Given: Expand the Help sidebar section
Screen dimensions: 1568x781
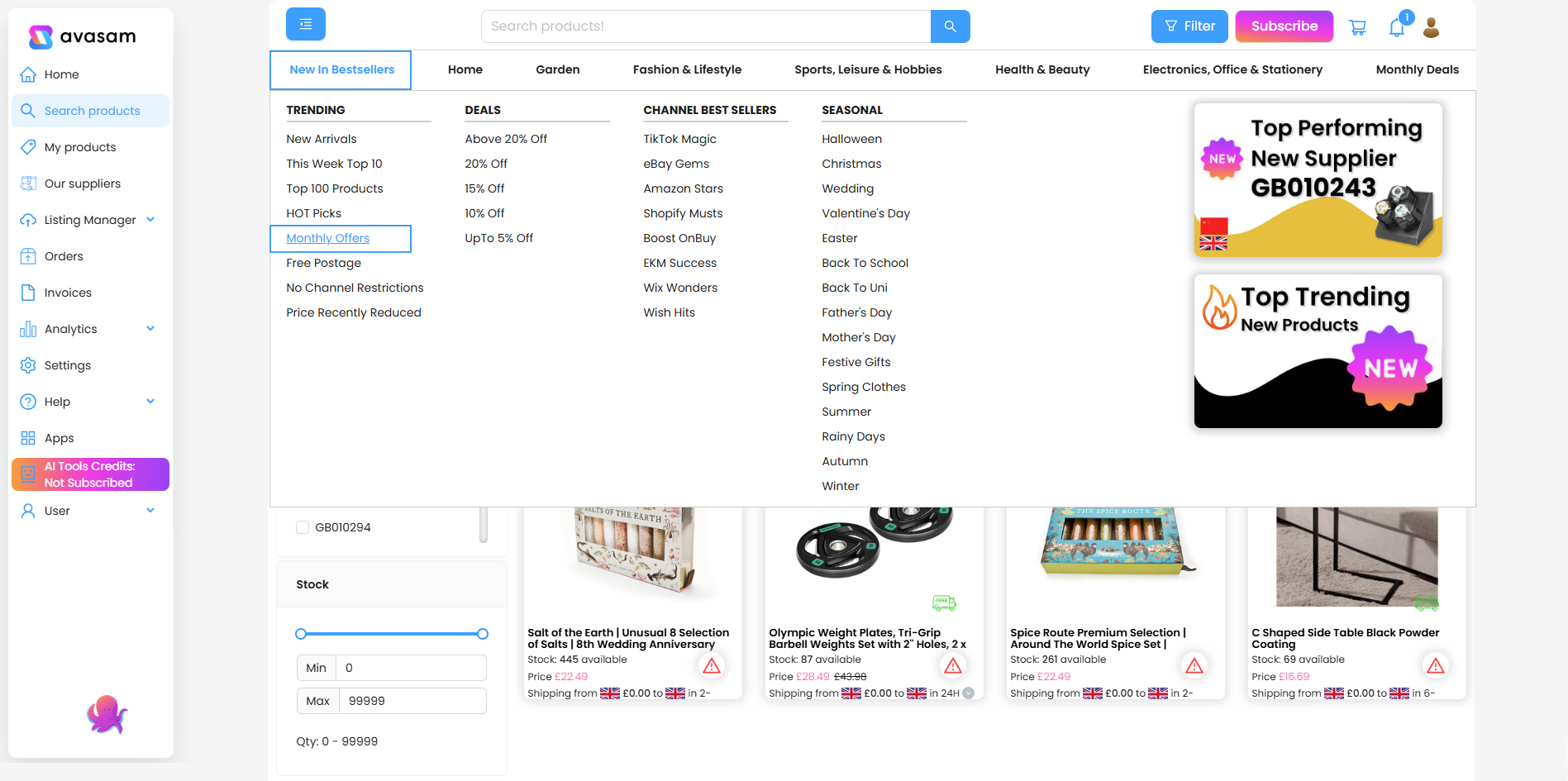Looking at the screenshot, I should point(150,402).
